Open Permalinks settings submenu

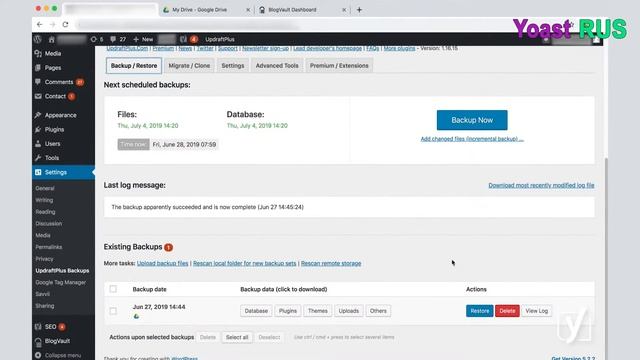[x=49, y=247]
